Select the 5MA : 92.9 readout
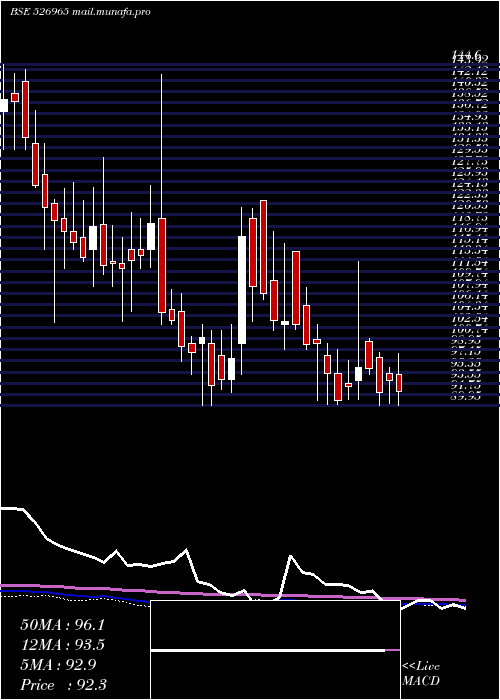 (58, 665)
